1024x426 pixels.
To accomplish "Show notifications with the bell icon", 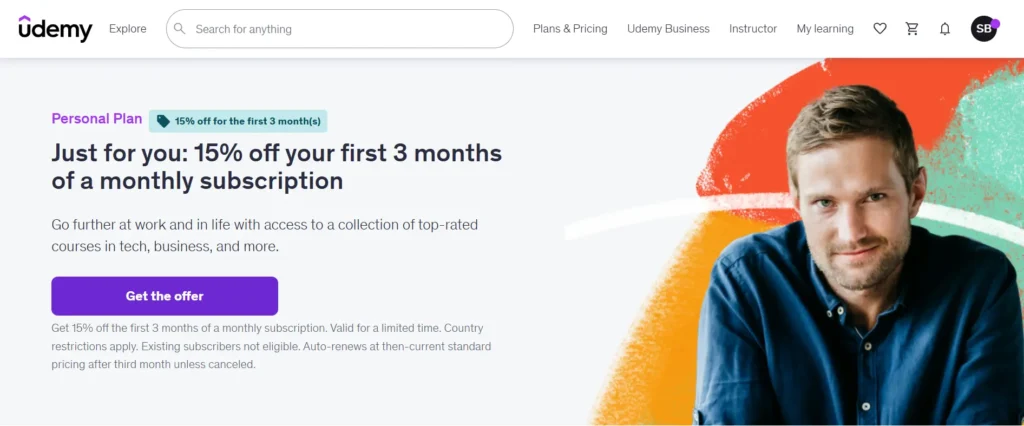I will click(x=945, y=29).
